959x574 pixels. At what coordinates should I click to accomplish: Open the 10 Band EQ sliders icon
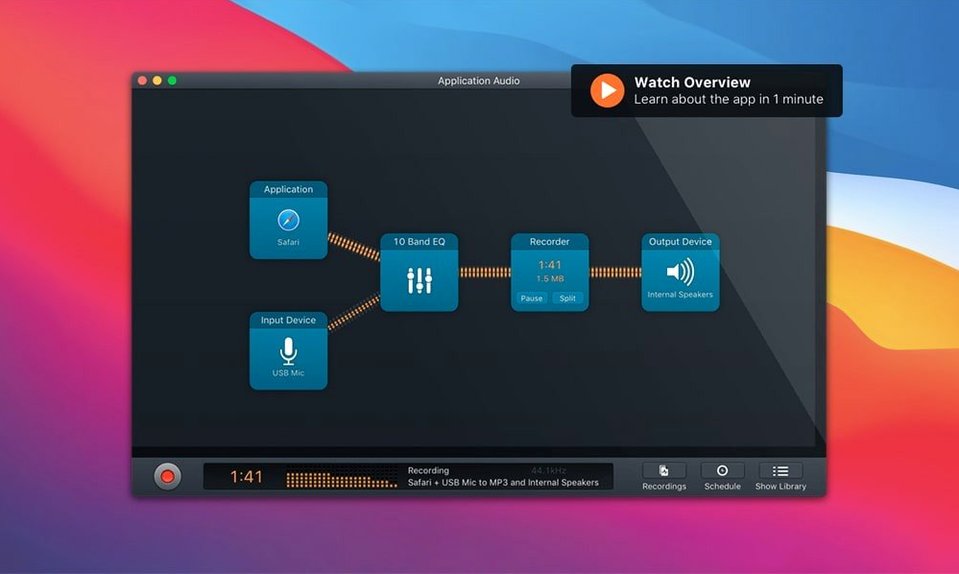(420, 281)
